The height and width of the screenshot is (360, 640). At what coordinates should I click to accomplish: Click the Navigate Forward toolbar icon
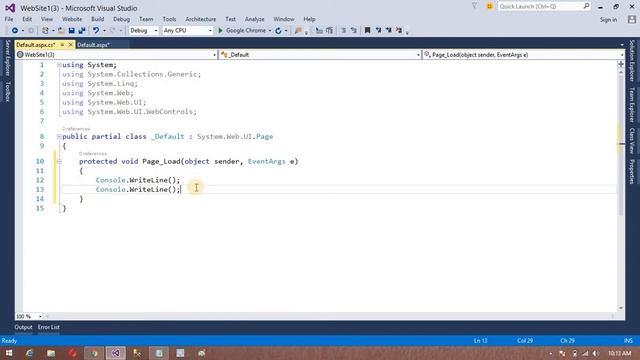31,31
